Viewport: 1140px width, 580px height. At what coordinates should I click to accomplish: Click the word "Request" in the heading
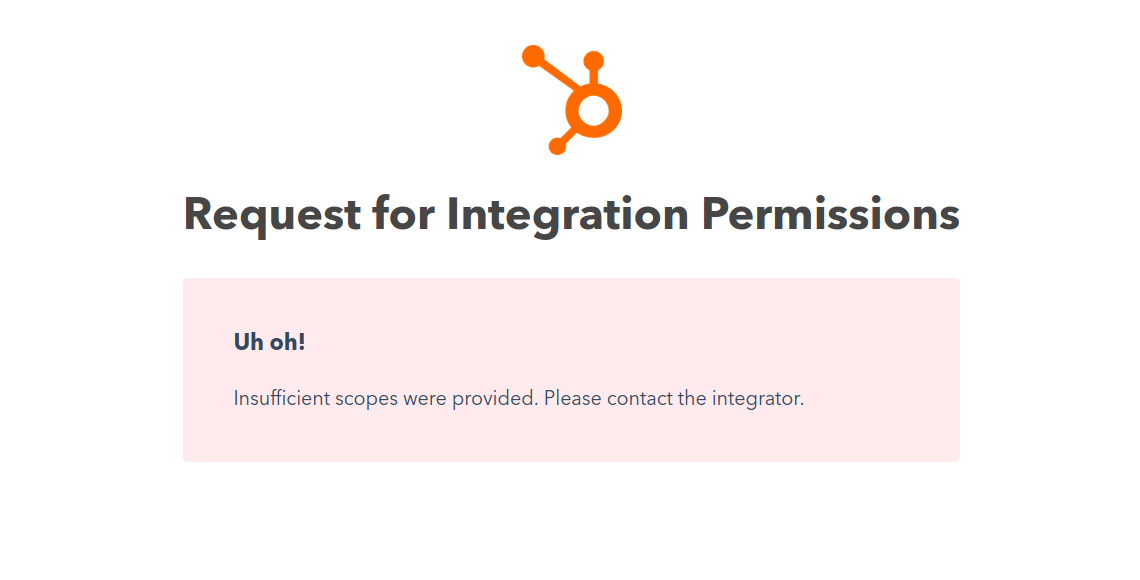click(272, 214)
